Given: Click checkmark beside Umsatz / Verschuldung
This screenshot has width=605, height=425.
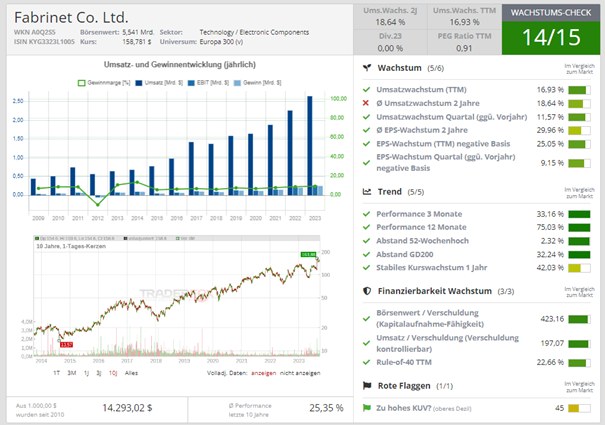Looking at the screenshot, I should click(x=366, y=343).
